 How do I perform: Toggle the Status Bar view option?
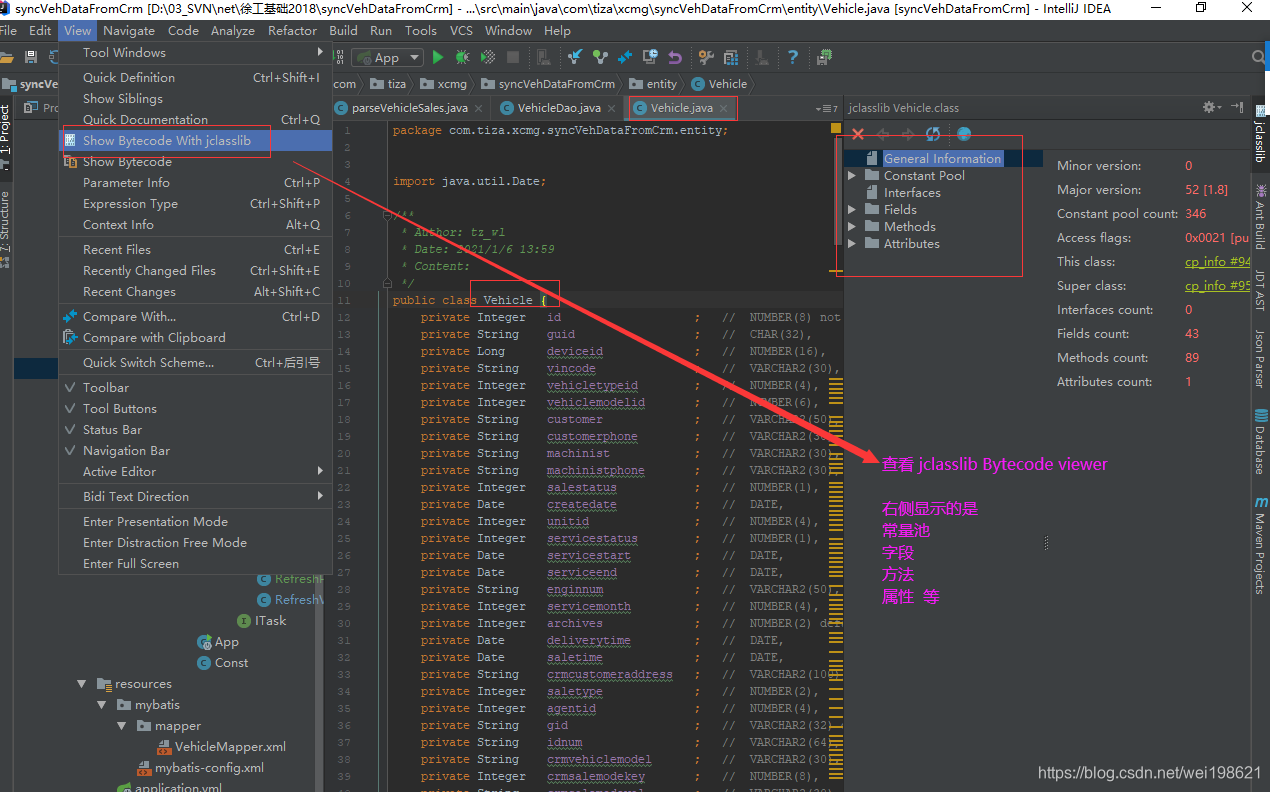tap(195, 429)
